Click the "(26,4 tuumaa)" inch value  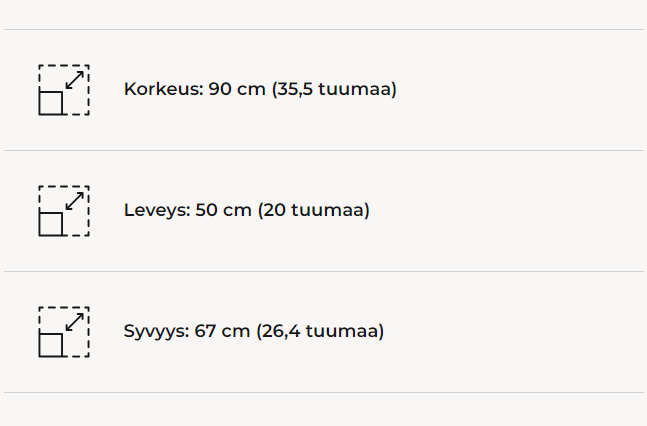coord(320,332)
